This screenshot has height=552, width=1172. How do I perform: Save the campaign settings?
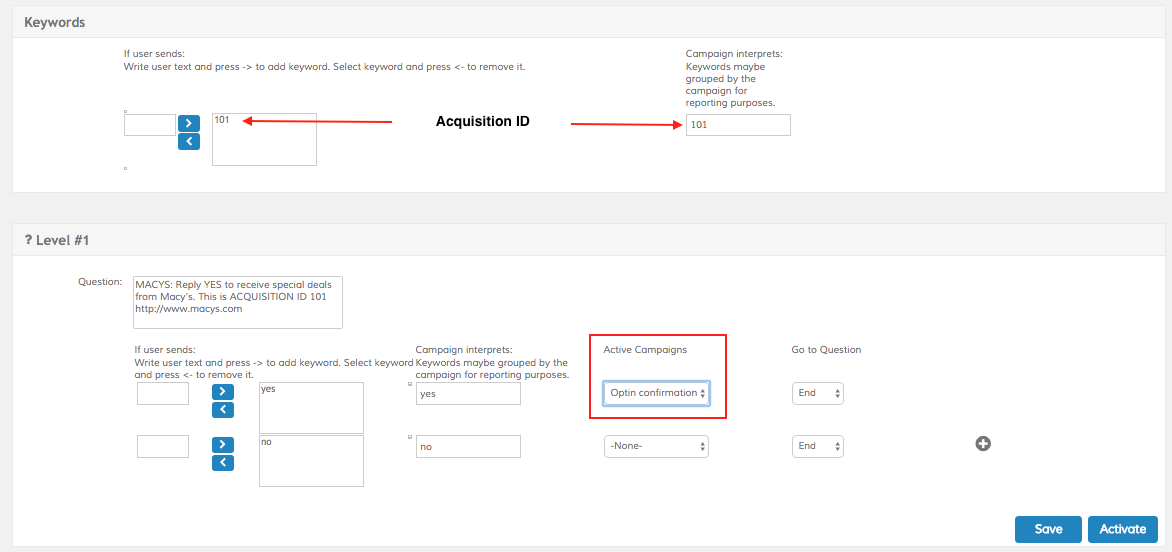tap(1048, 529)
